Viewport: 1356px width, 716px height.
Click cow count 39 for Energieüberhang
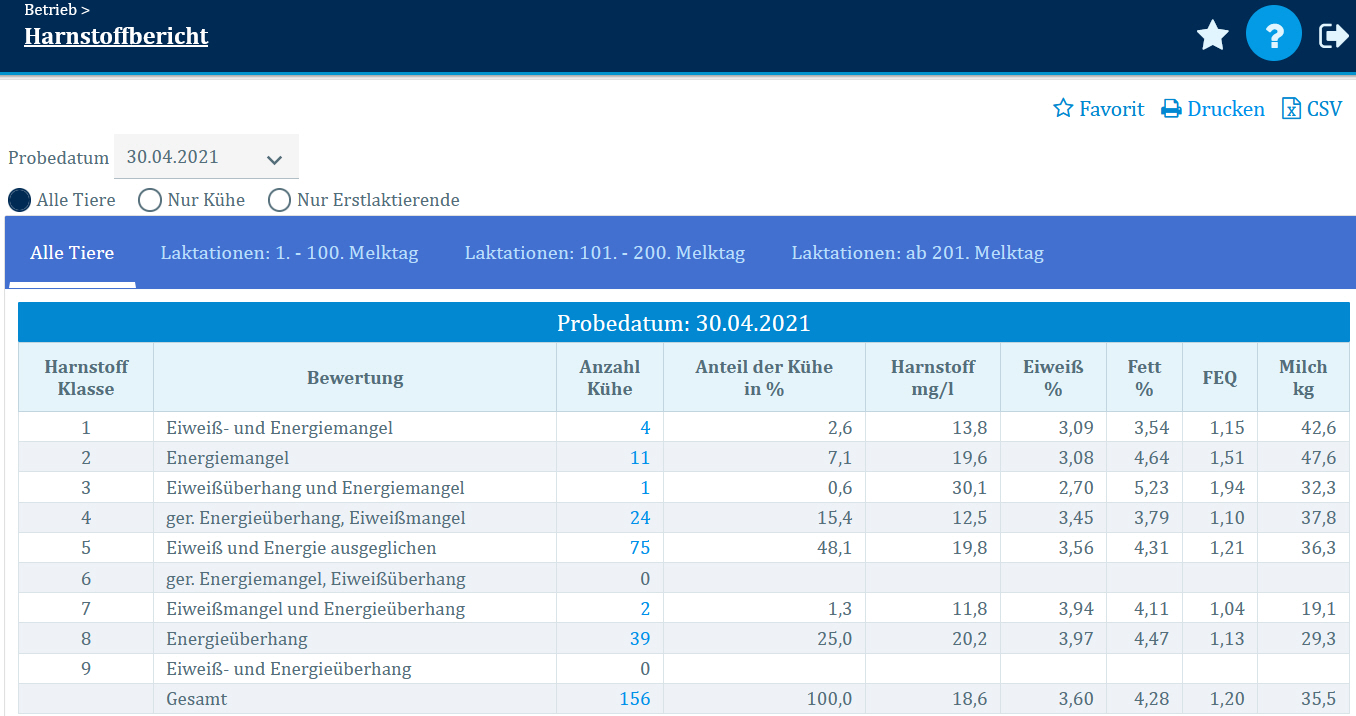(x=639, y=639)
